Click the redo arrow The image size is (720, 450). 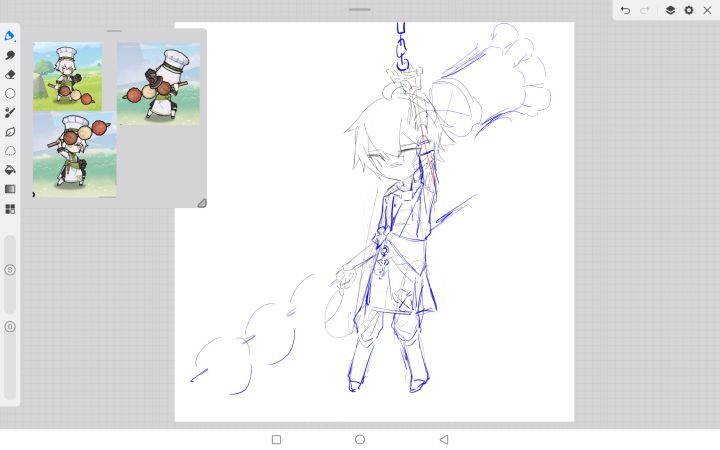point(645,10)
